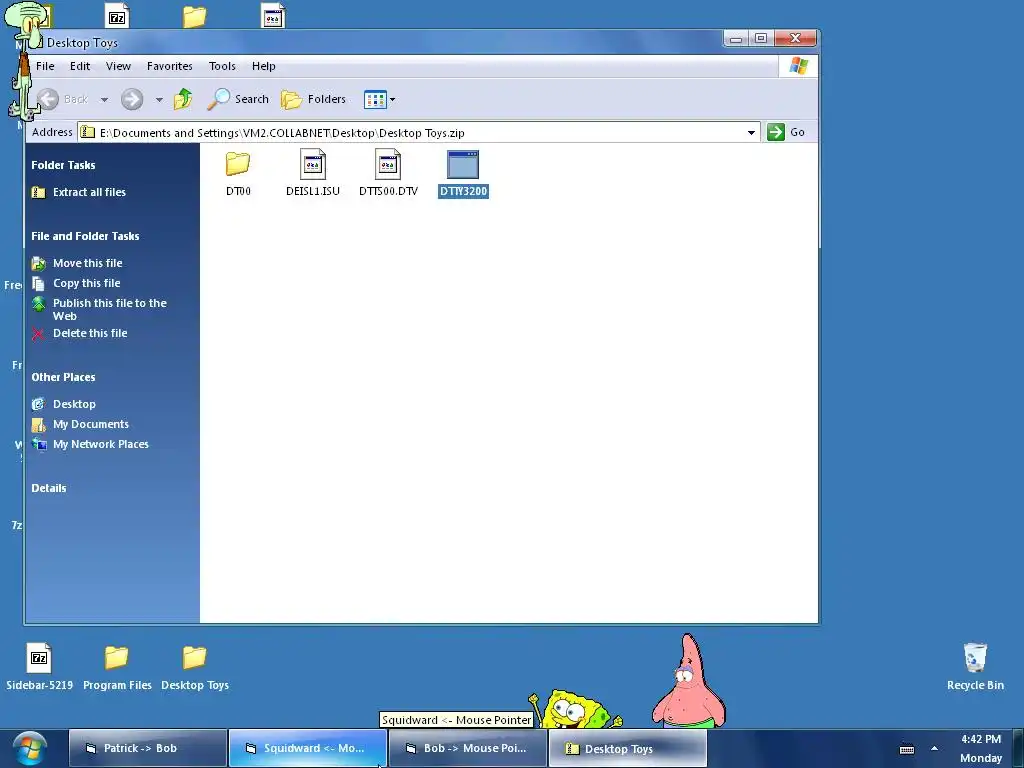Viewport: 1024px width, 768px height.
Task: Click the Patrick desktop toy character
Action: click(688, 681)
